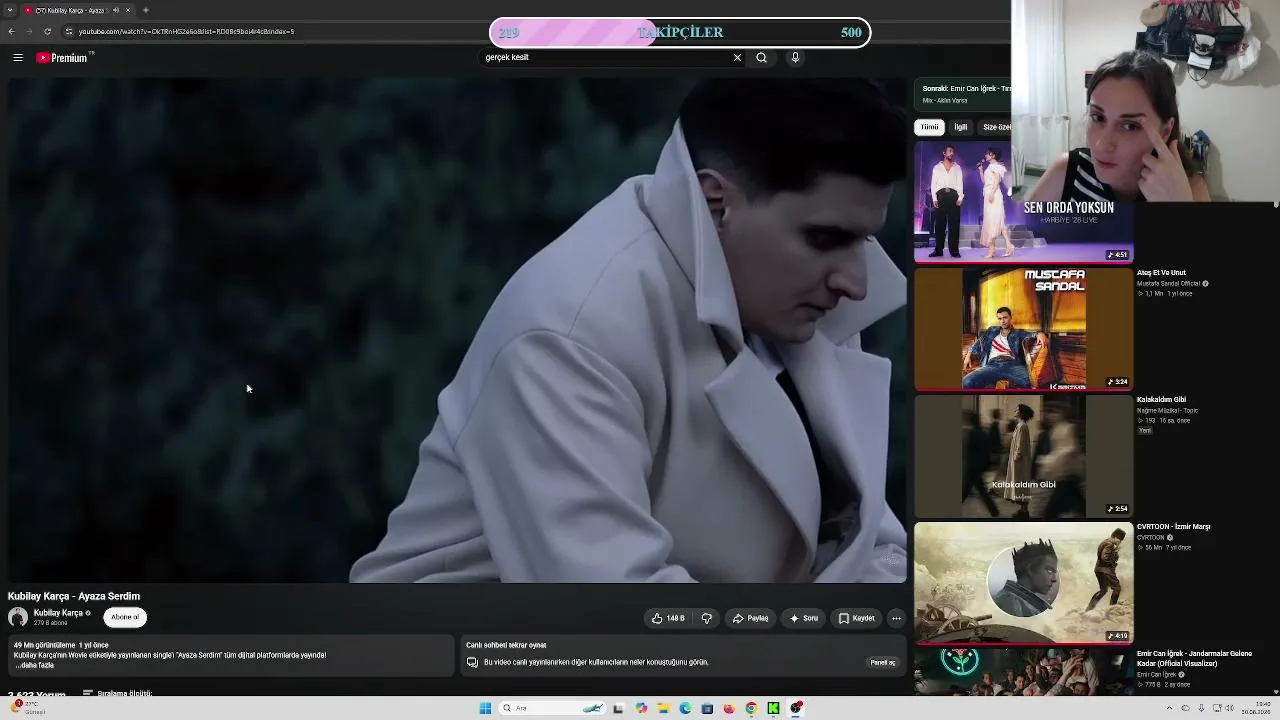Open the browser tab search dropdown
This screenshot has width=1280, height=720.
point(9,10)
